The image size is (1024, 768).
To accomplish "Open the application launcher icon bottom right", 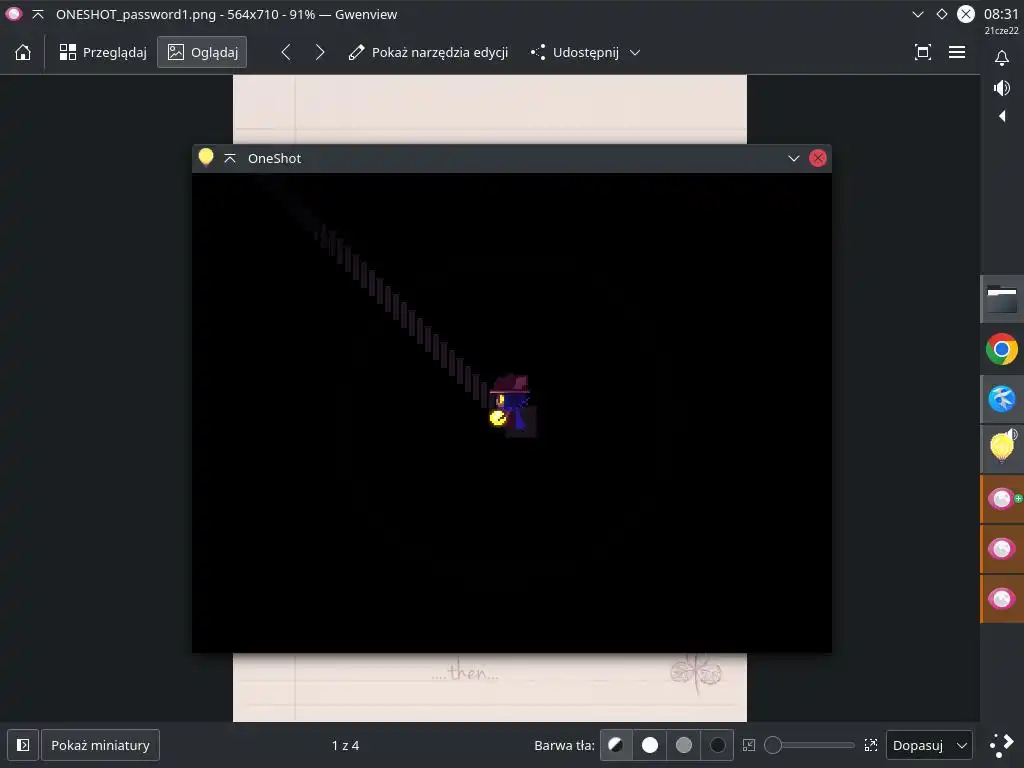I will (1002, 744).
